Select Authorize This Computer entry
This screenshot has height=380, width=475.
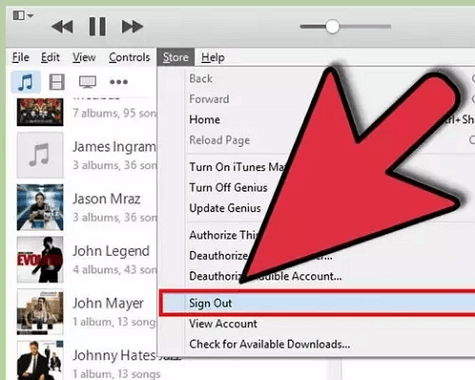tap(223, 235)
